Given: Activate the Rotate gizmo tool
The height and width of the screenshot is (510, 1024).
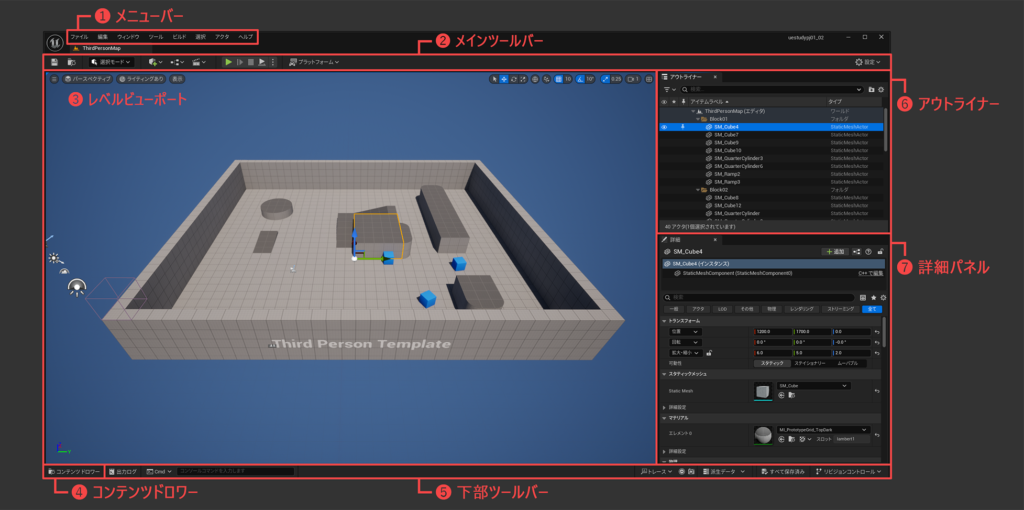Looking at the screenshot, I should click(513, 79).
